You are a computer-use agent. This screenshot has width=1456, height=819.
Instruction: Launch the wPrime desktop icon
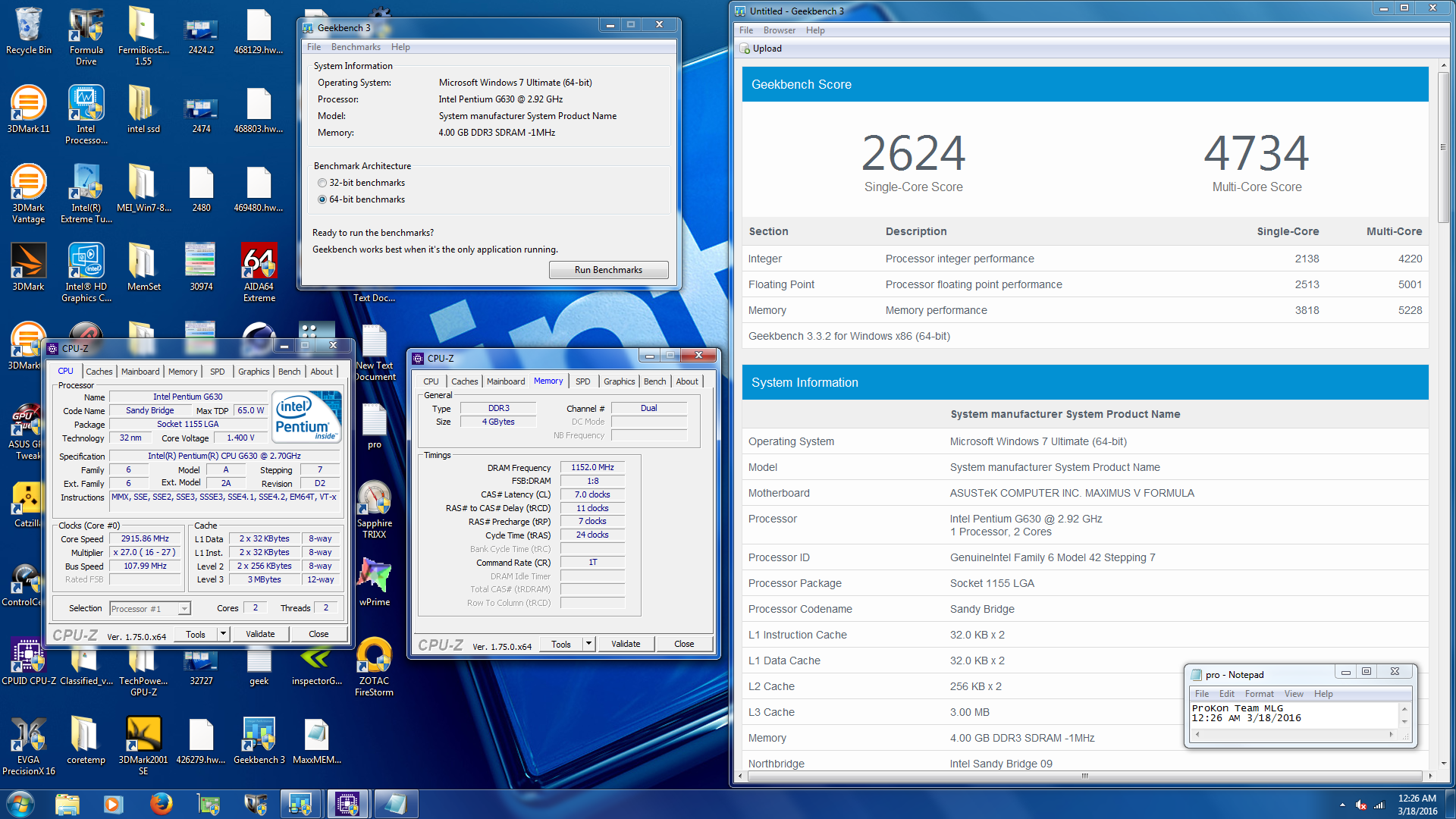[374, 582]
